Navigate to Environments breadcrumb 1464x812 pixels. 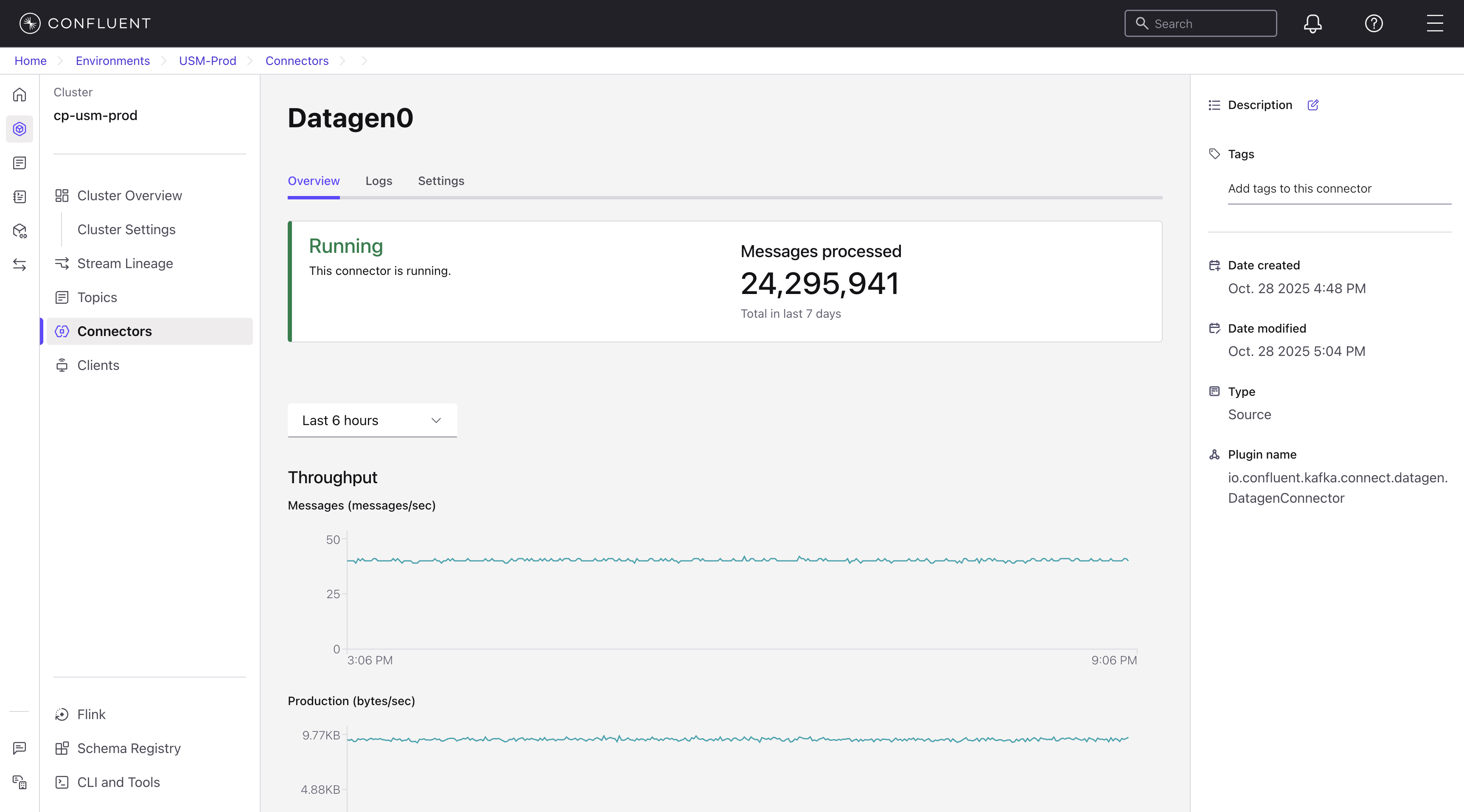point(112,61)
